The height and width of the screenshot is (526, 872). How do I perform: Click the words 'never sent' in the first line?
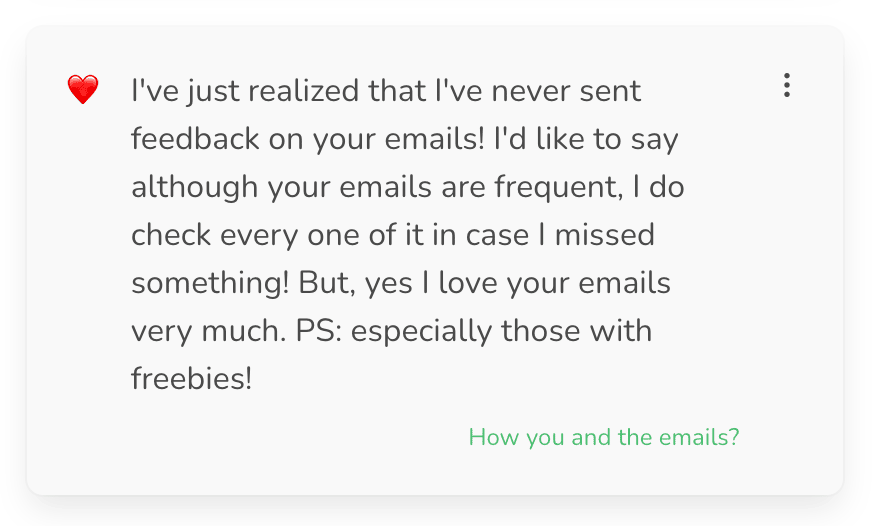point(566,91)
